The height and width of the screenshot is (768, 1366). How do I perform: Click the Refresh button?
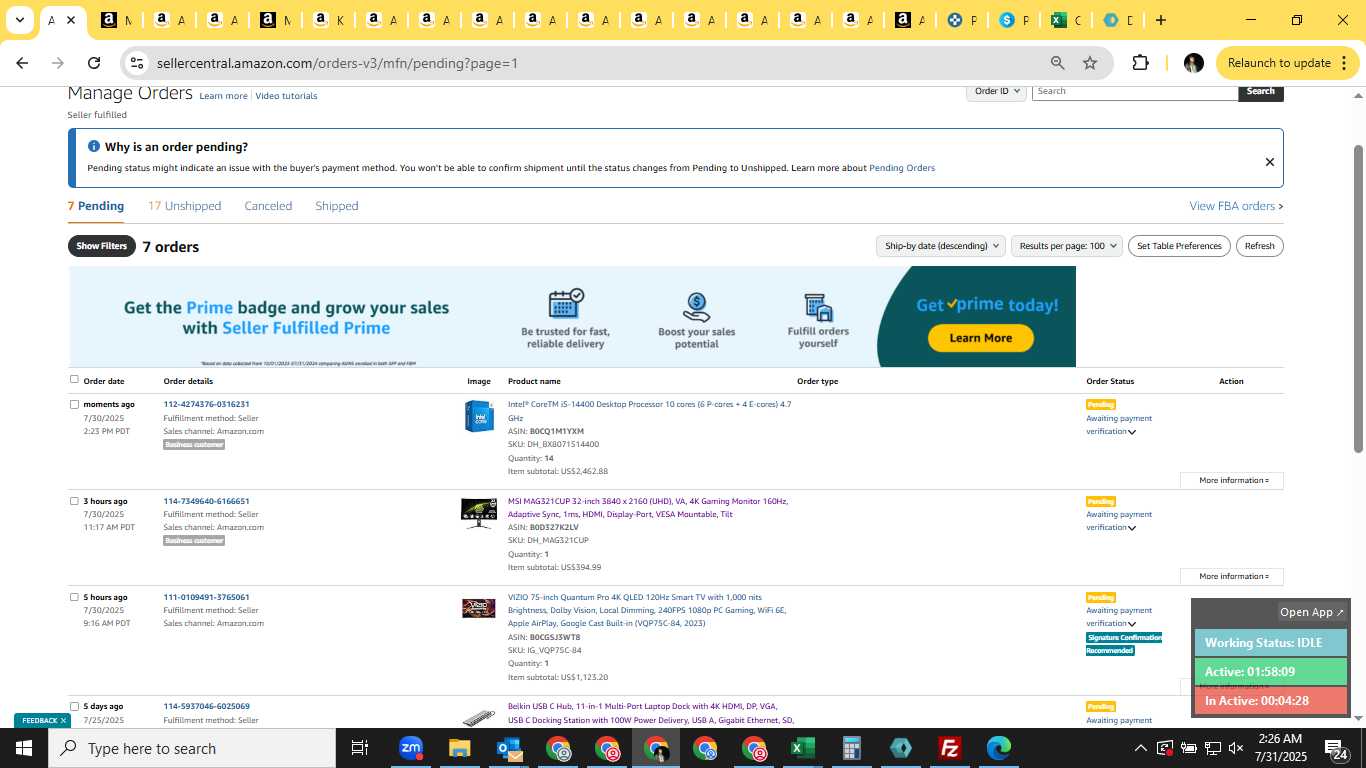click(1259, 246)
